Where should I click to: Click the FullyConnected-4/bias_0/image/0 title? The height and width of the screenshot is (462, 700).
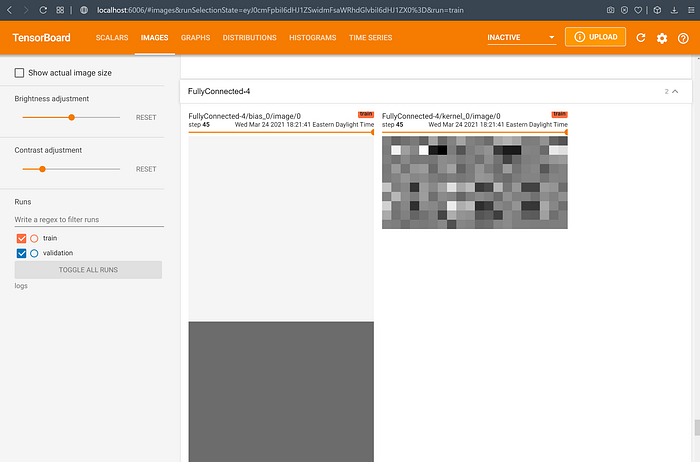coord(245,116)
